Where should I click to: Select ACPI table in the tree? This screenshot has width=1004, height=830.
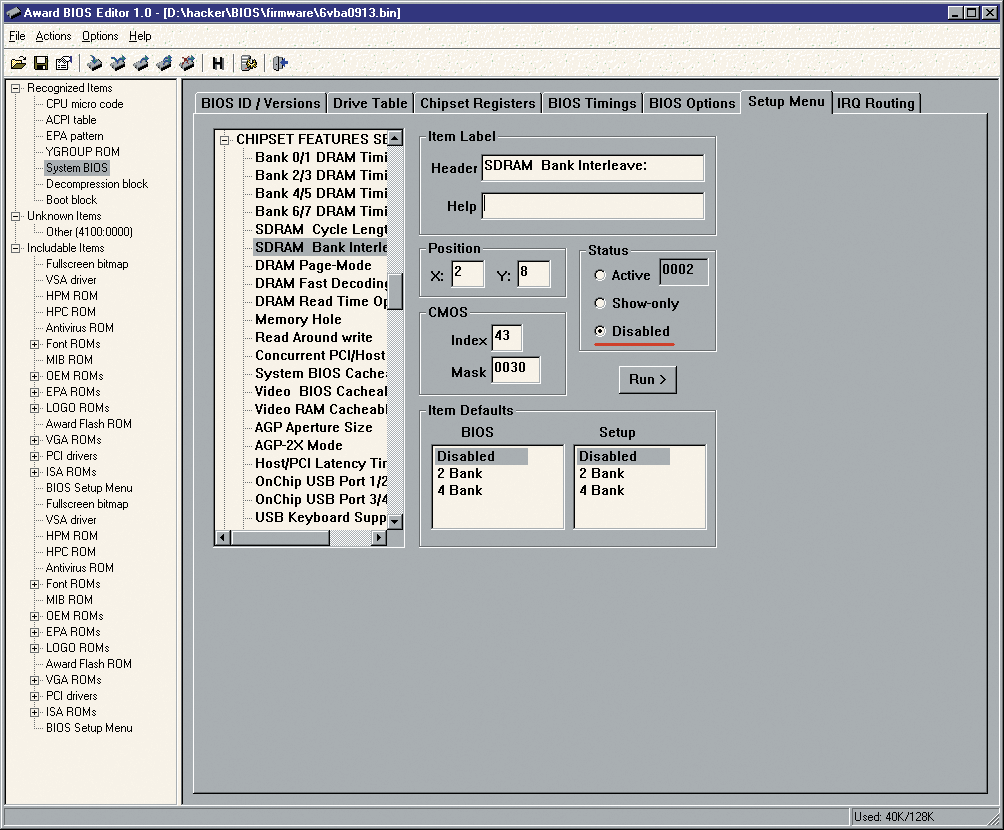pyautogui.click(x=71, y=120)
